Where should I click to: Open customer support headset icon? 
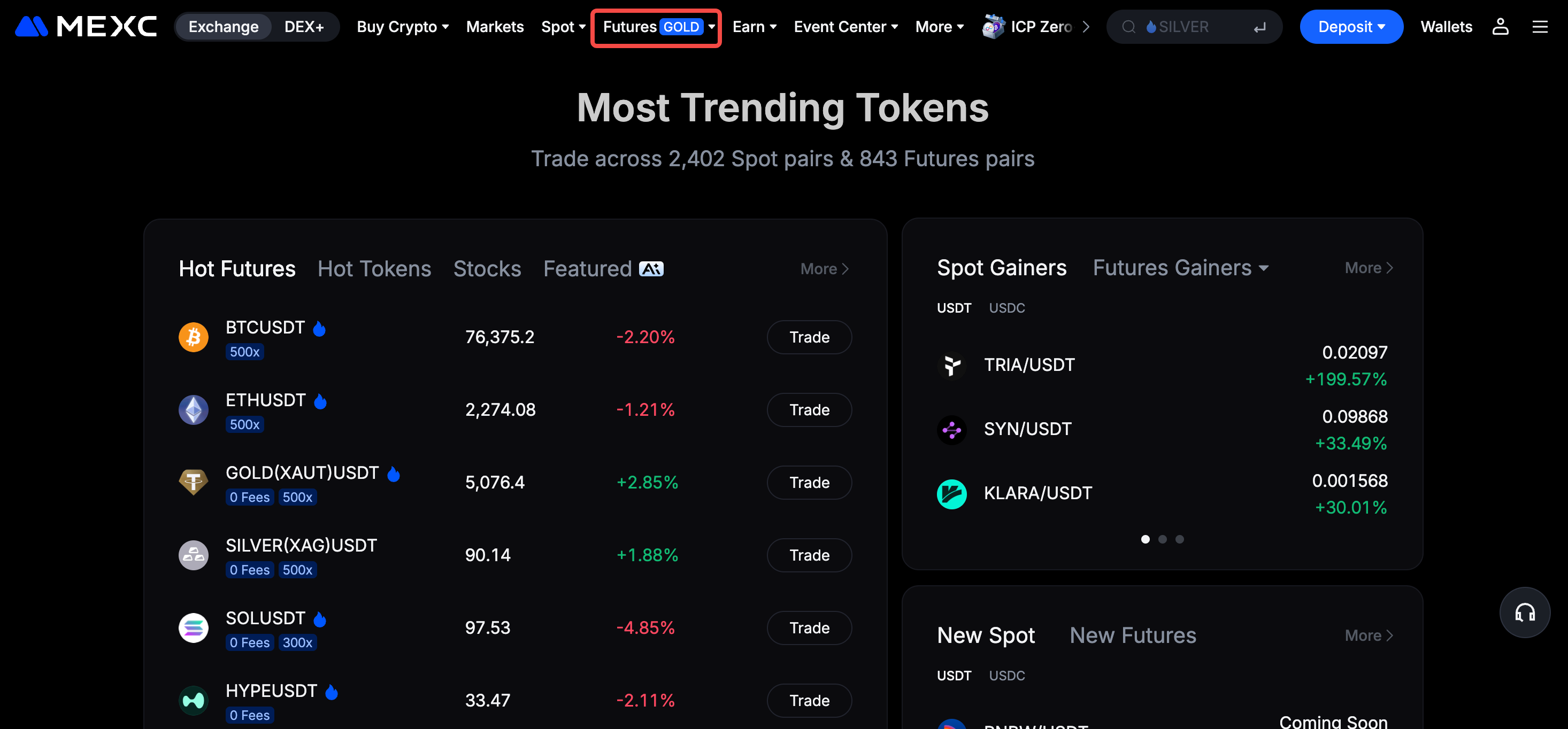(1524, 612)
